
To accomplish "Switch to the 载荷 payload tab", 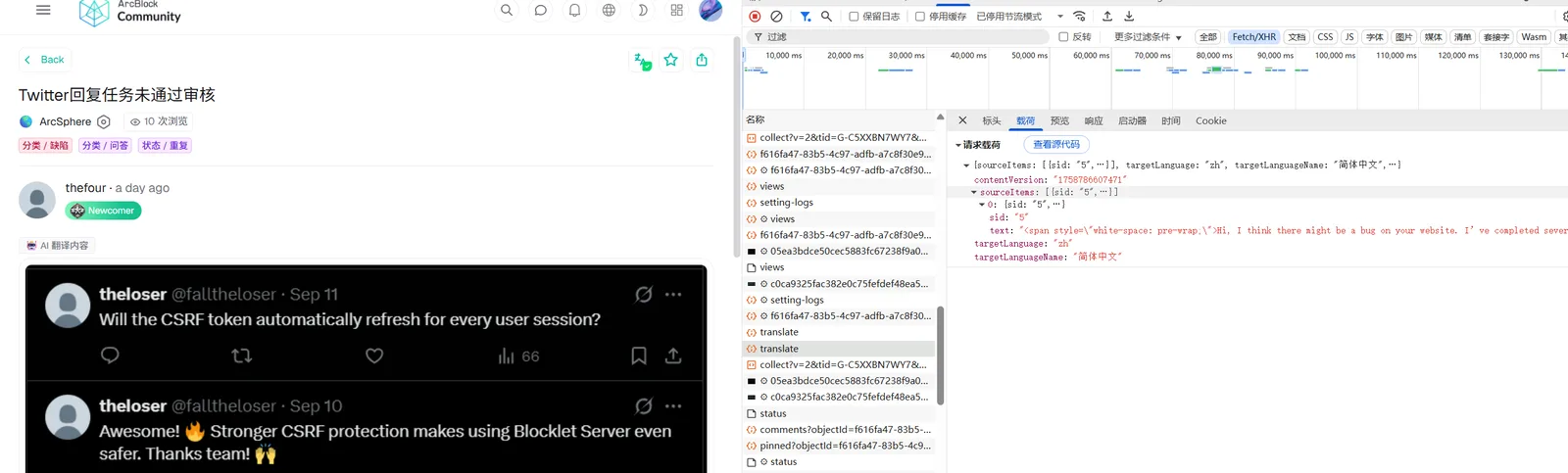I will point(1026,121).
